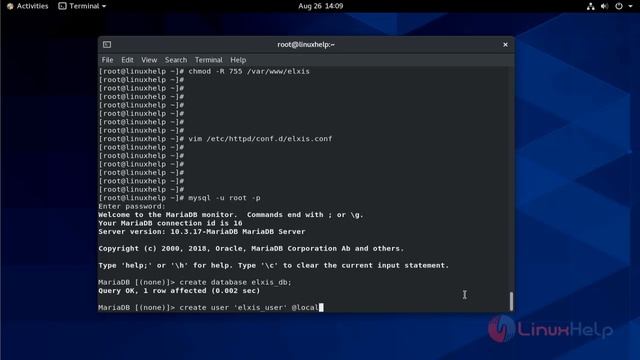Open the View menu
This screenshot has width=640, height=360.
(149, 60)
